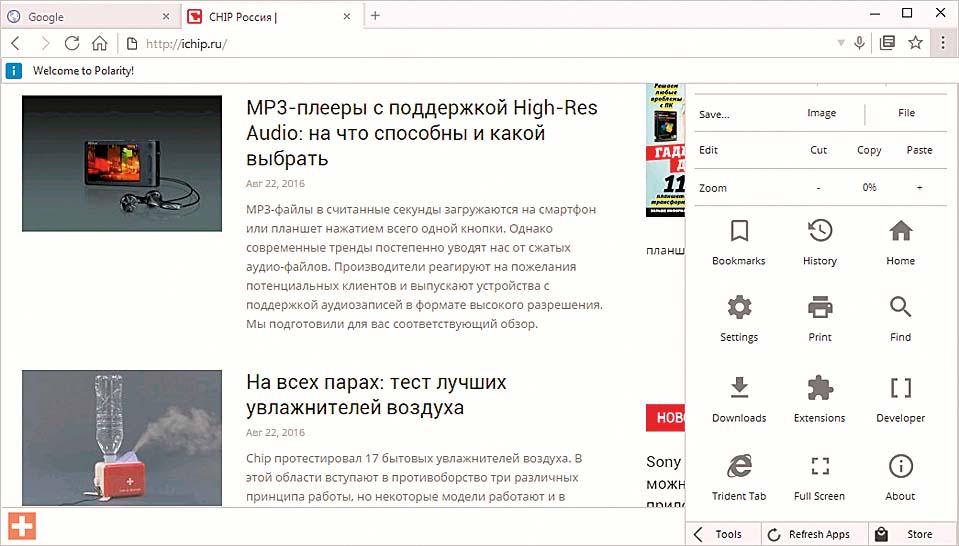Switch to the Google tab
The image size is (959, 546).
tap(90, 16)
